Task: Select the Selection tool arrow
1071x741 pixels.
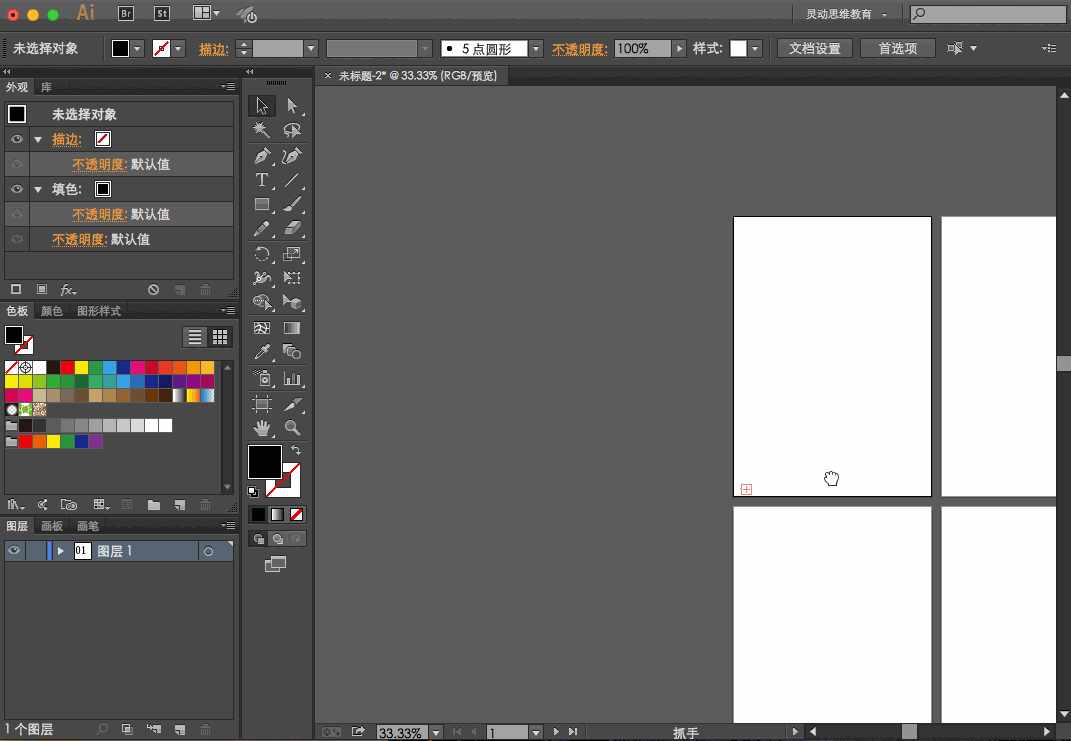Action: 262,106
